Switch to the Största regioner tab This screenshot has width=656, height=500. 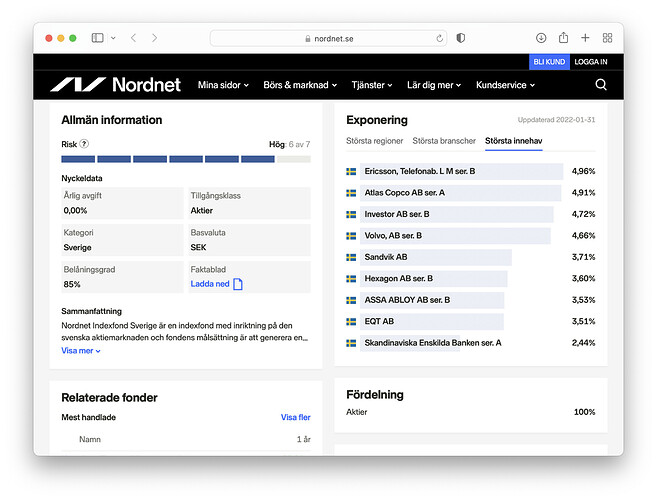click(x=374, y=141)
